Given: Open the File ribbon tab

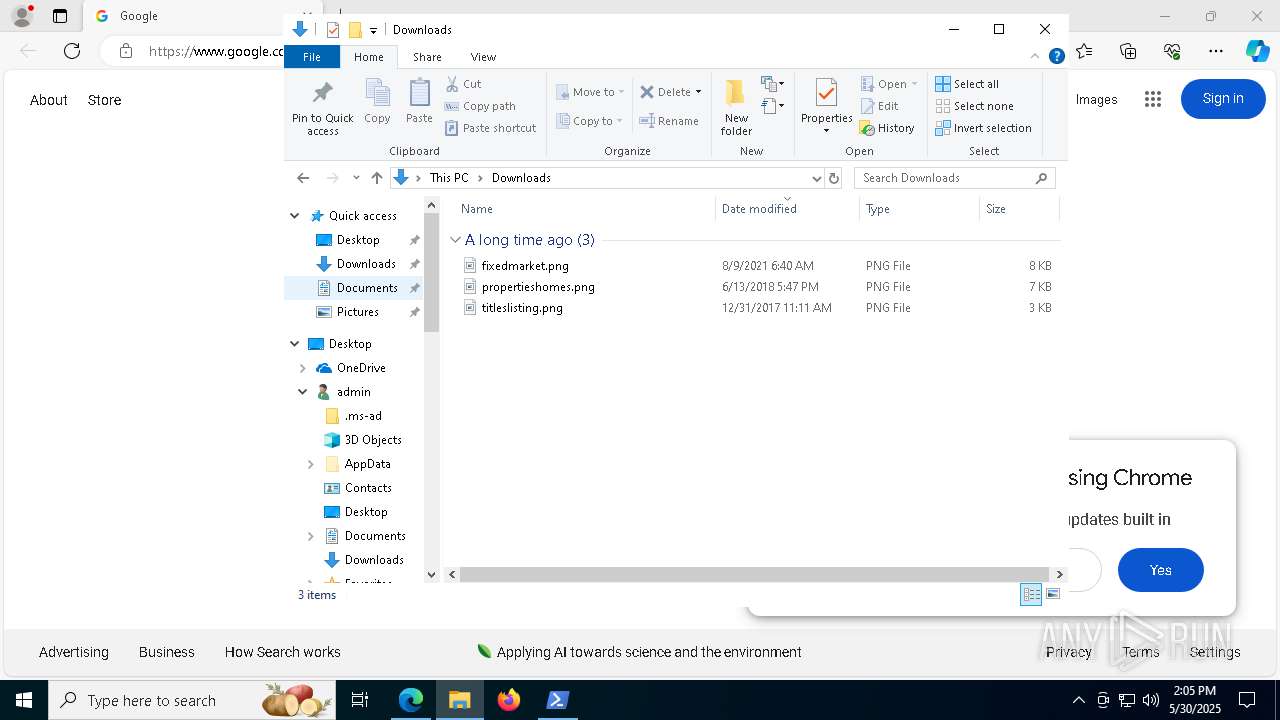Looking at the screenshot, I should click(312, 57).
